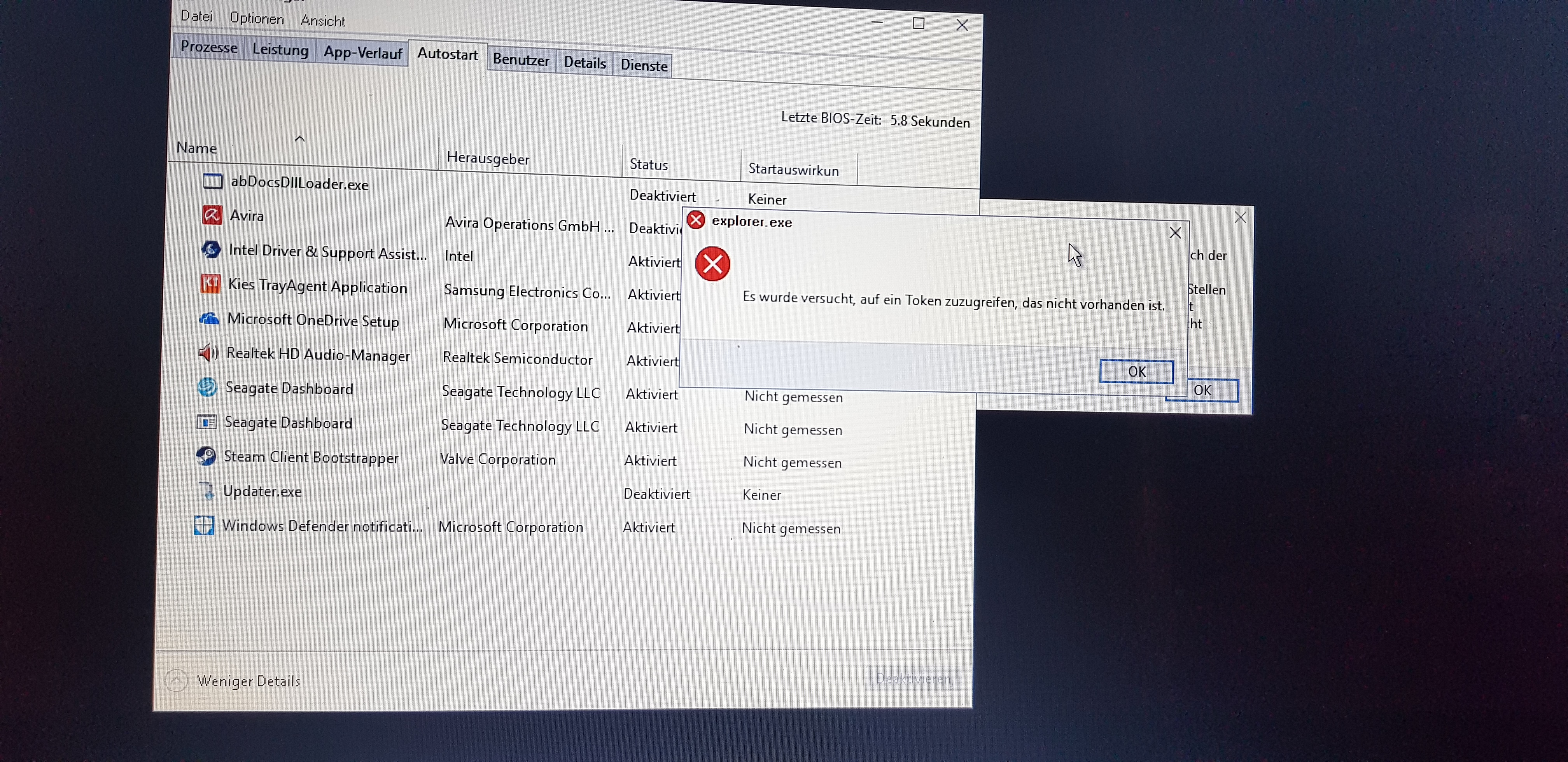
Task: Open the Optionen menu
Action: [x=256, y=18]
